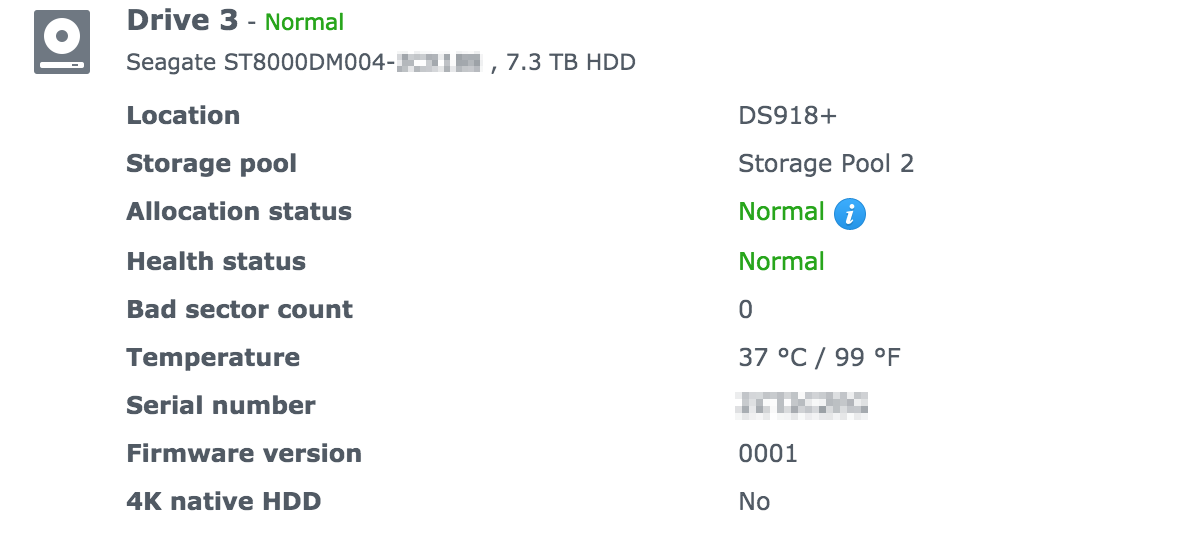Screen dimensions: 1182x546
Task: Click the Location label
Action: pos(183,115)
